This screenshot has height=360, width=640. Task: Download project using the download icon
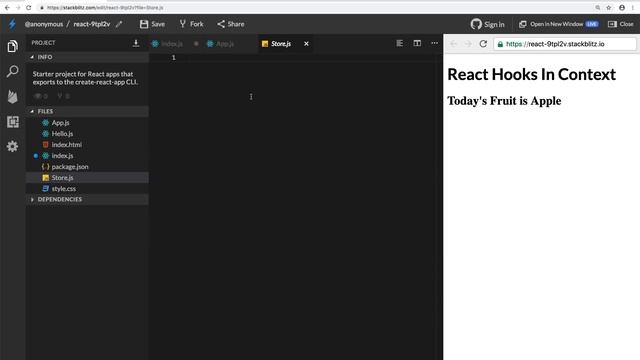click(136, 43)
